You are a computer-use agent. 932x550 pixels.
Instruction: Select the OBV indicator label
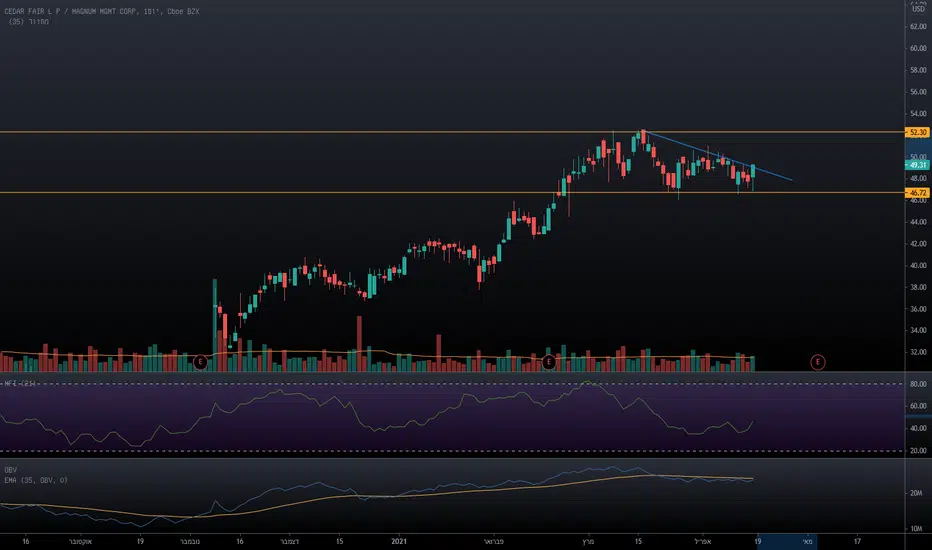coord(11,470)
